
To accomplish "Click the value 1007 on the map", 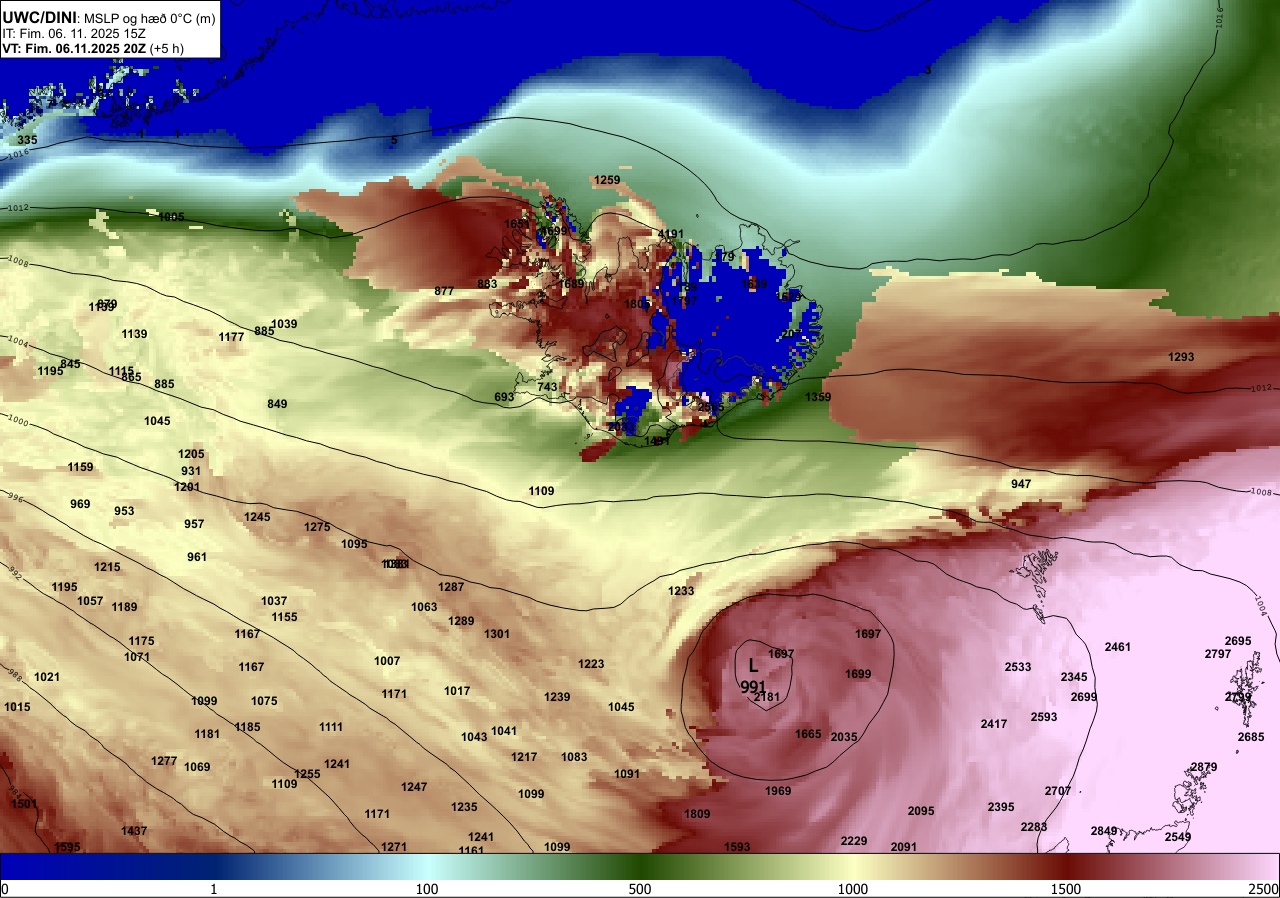I will (387, 661).
